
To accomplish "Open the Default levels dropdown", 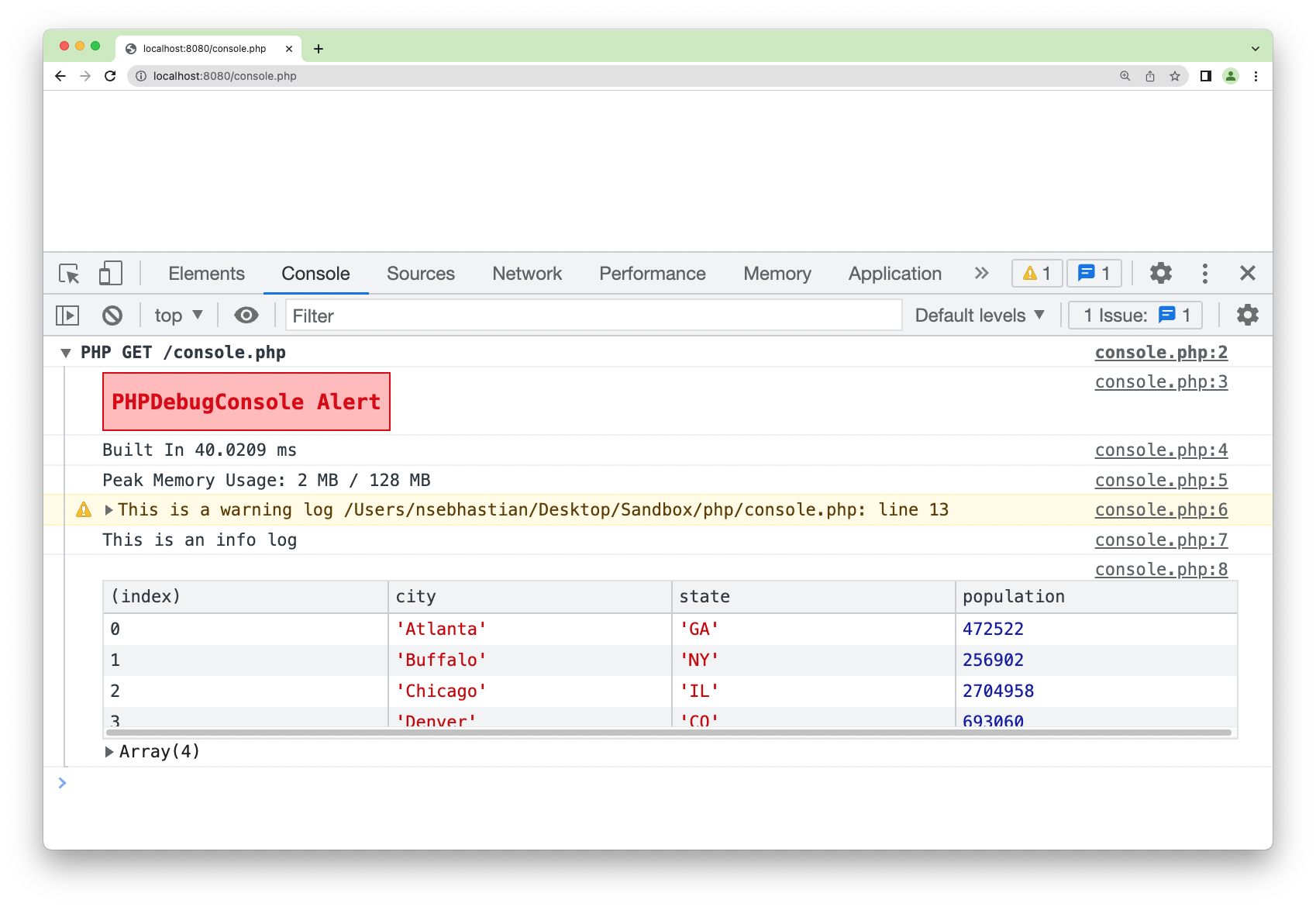I will [x=978, y=315].
